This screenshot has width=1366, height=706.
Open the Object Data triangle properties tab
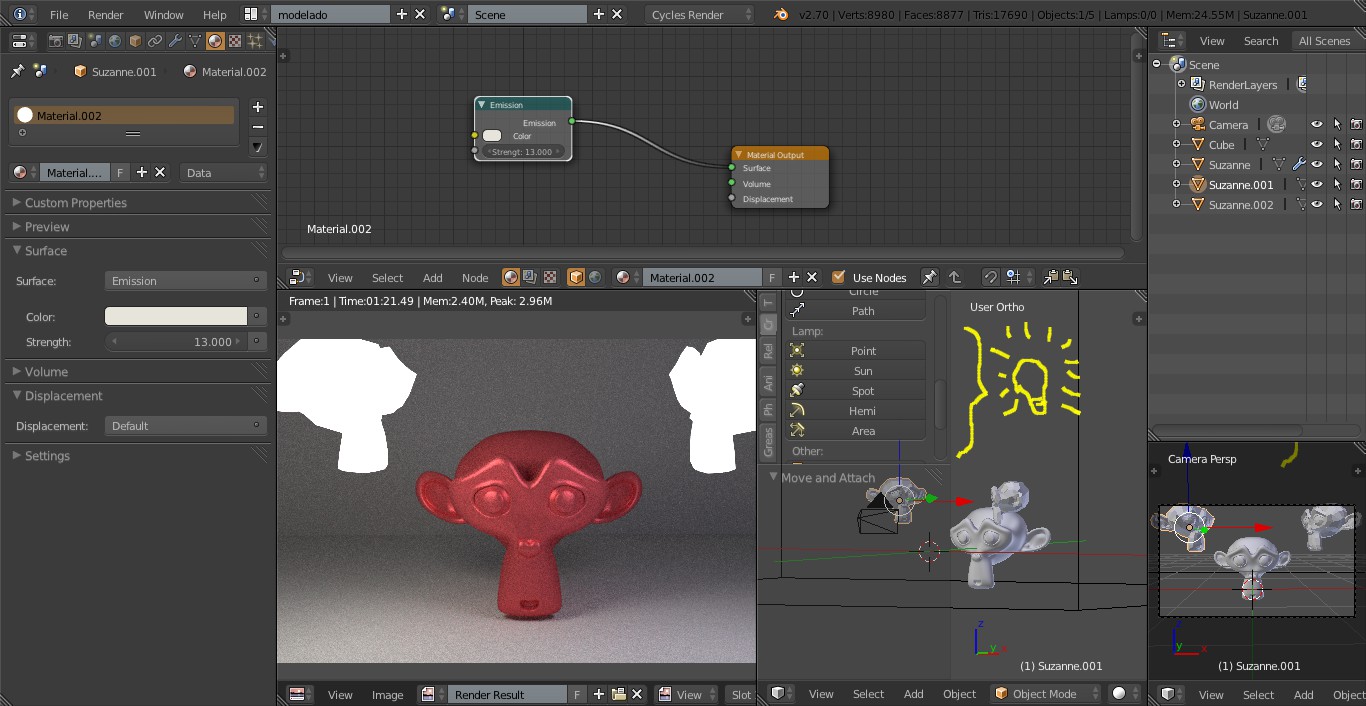(x=195, y=41)
